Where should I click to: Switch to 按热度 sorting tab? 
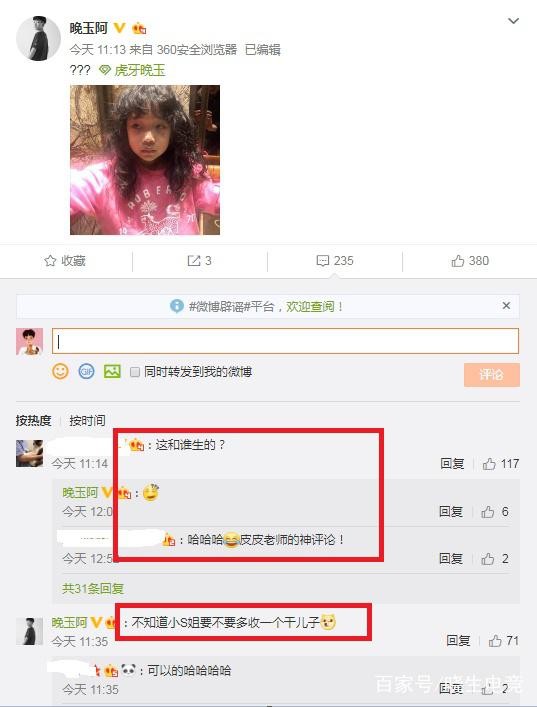(x=33, y=420)
